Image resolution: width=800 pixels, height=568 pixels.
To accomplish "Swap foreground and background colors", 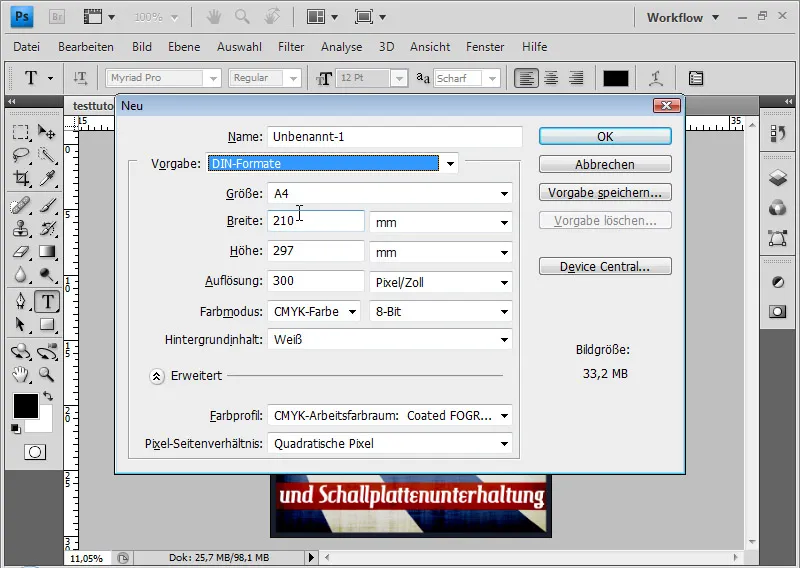I will click(48, 396).
